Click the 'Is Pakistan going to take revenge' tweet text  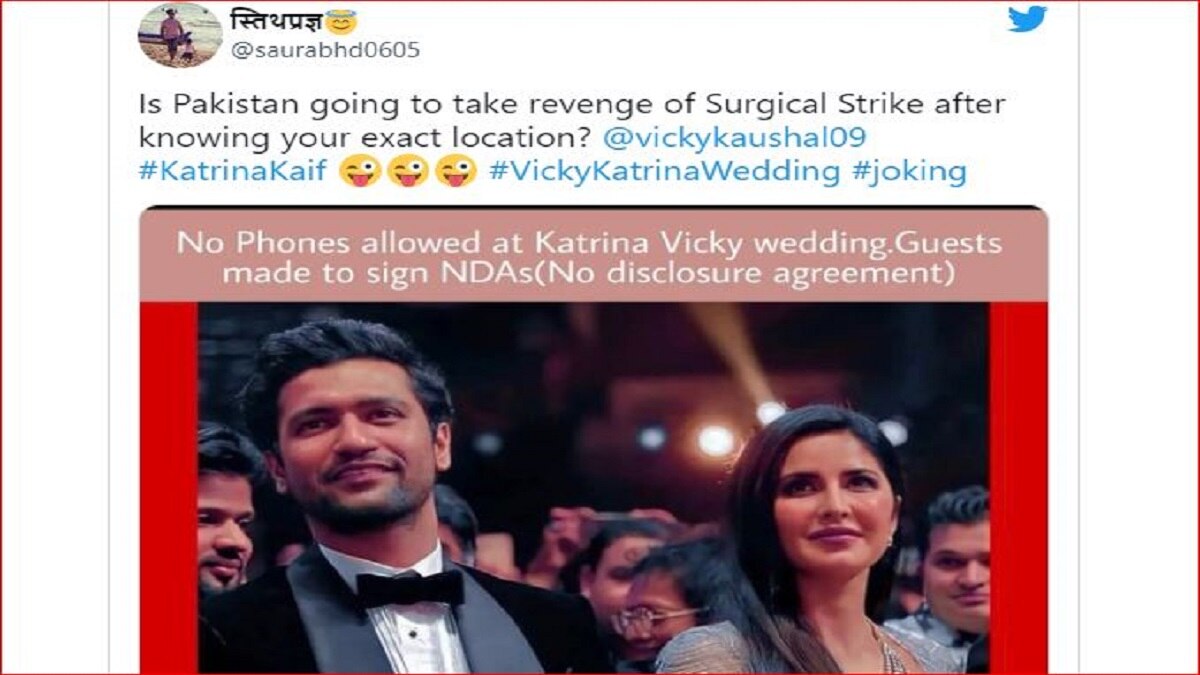click(571, 120)
